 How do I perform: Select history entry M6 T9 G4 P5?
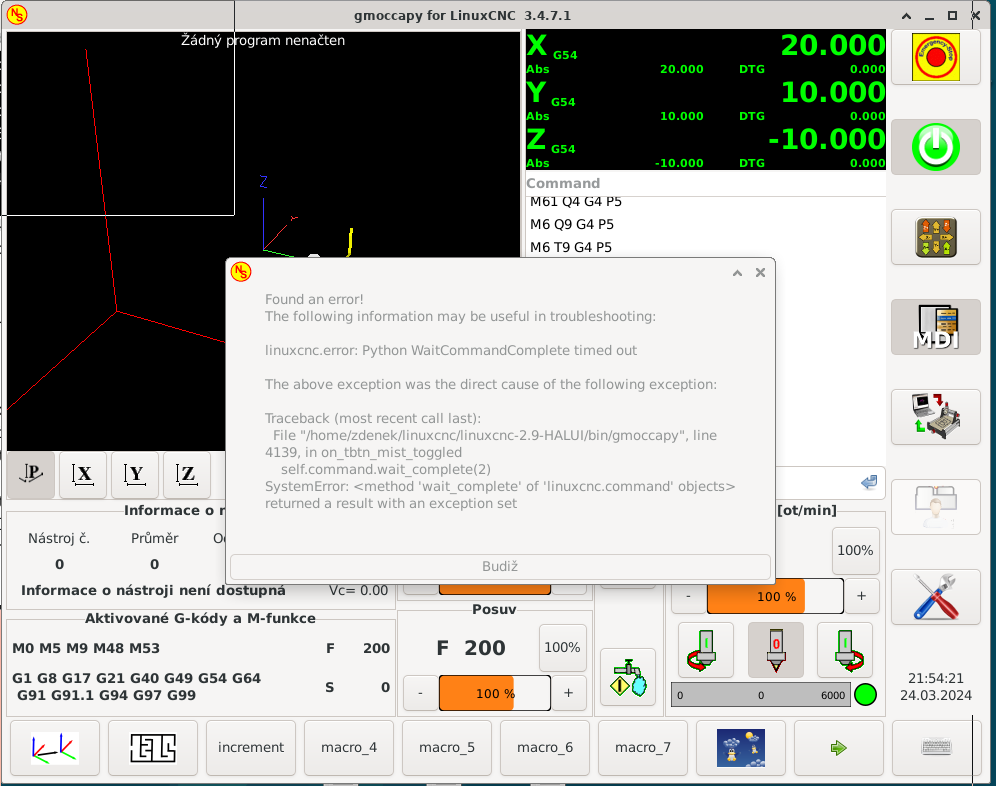706,247
